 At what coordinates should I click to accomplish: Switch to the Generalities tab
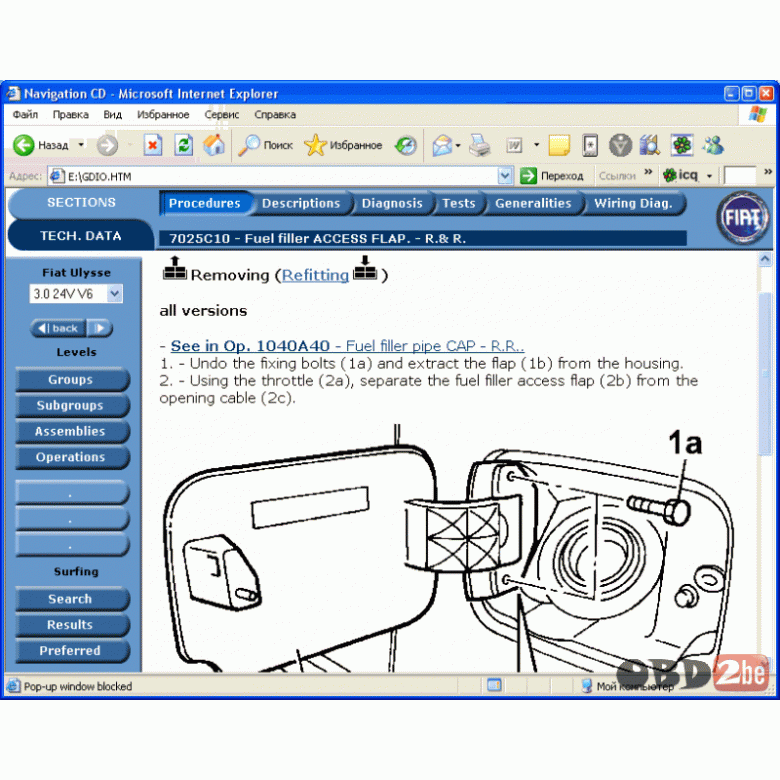coord(533,203)
